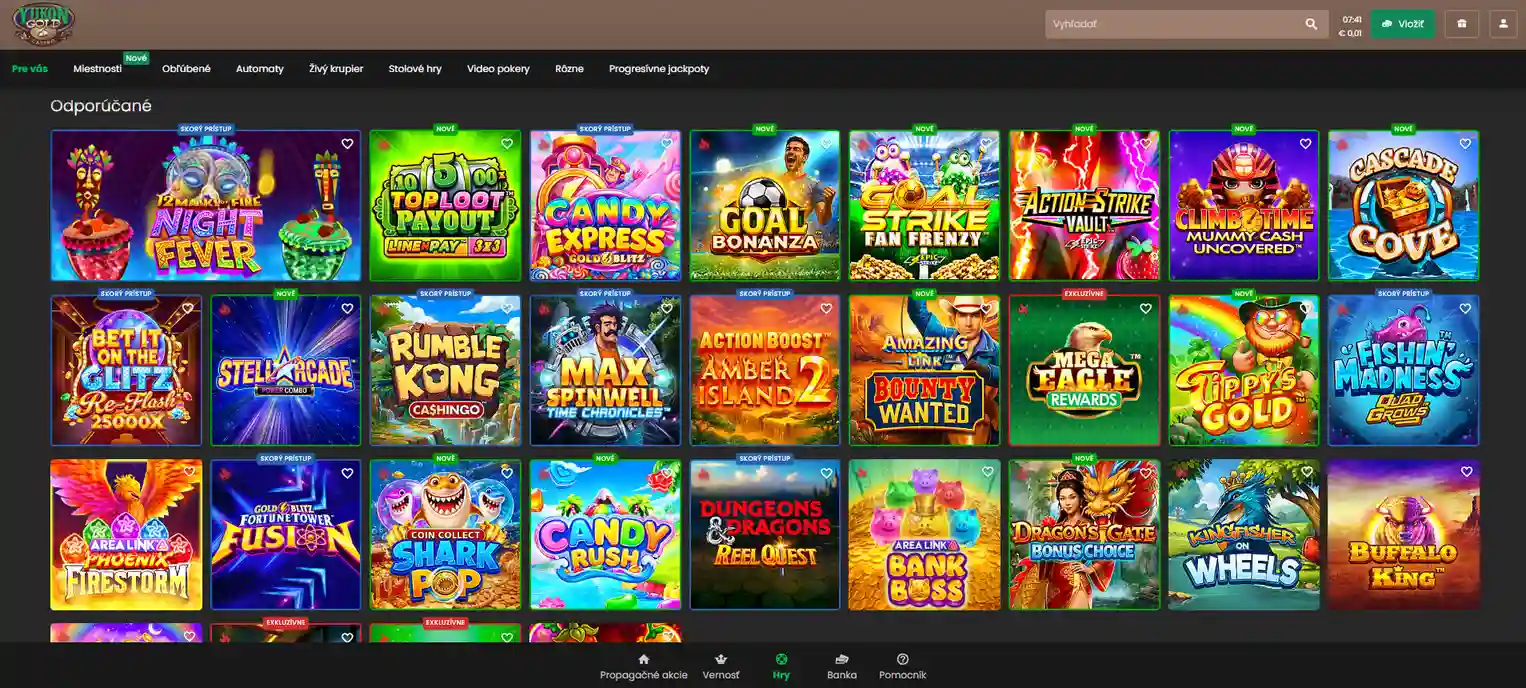Select the Hry games icon
This screenshot has height=688, width=1526.
tap(781, 659)
